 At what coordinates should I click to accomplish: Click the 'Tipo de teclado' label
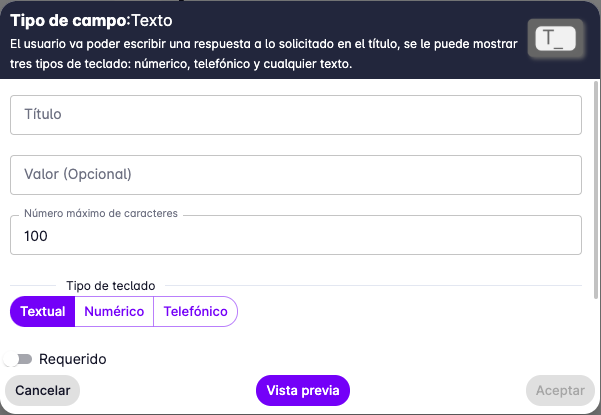[x=110, y=285]
